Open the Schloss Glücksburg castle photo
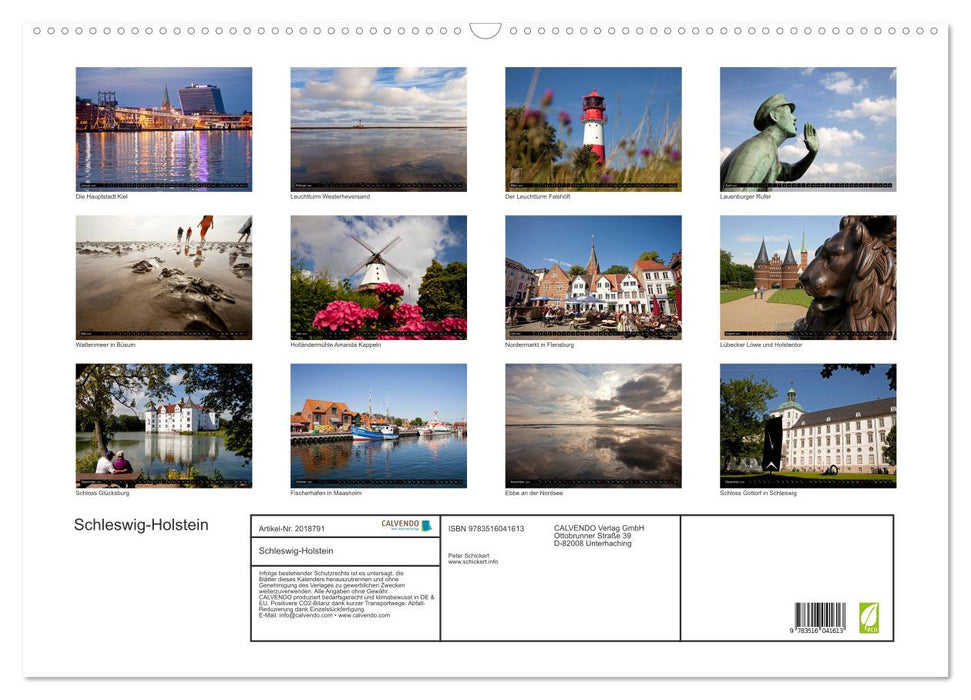Viewport: 971px width, 700px height. coord(163,425)
